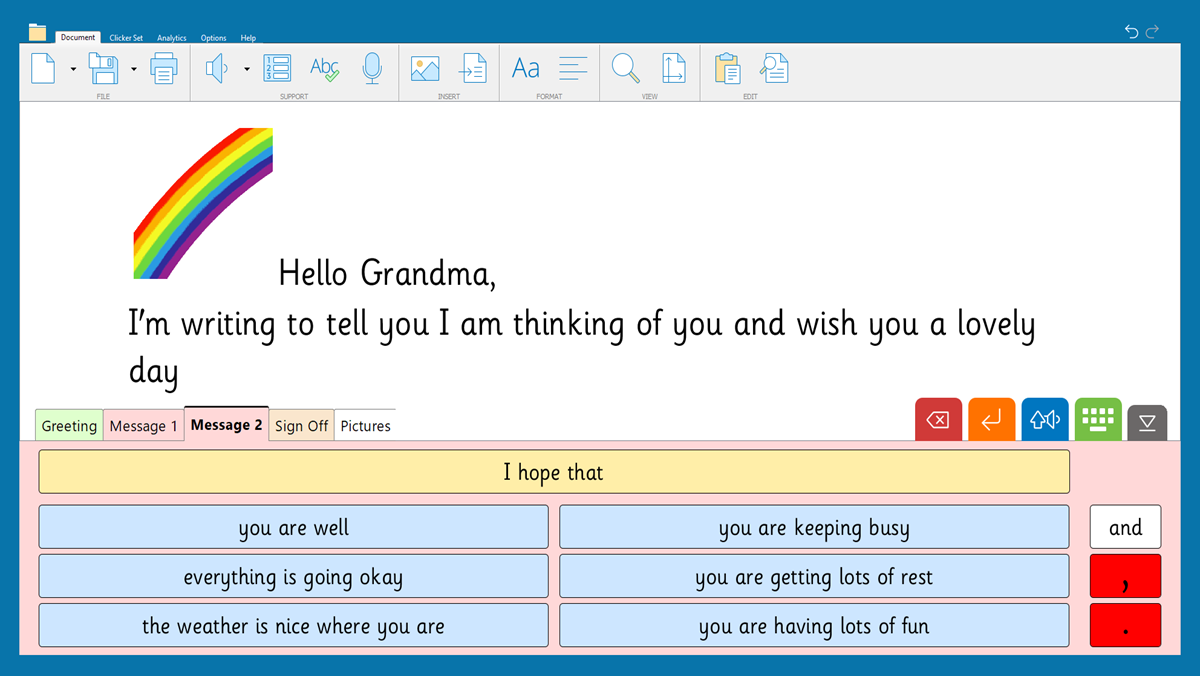This screenshot has height=676, width=1200.
Task: Click the red full stop cell
Action: (x=1125, y=625)
